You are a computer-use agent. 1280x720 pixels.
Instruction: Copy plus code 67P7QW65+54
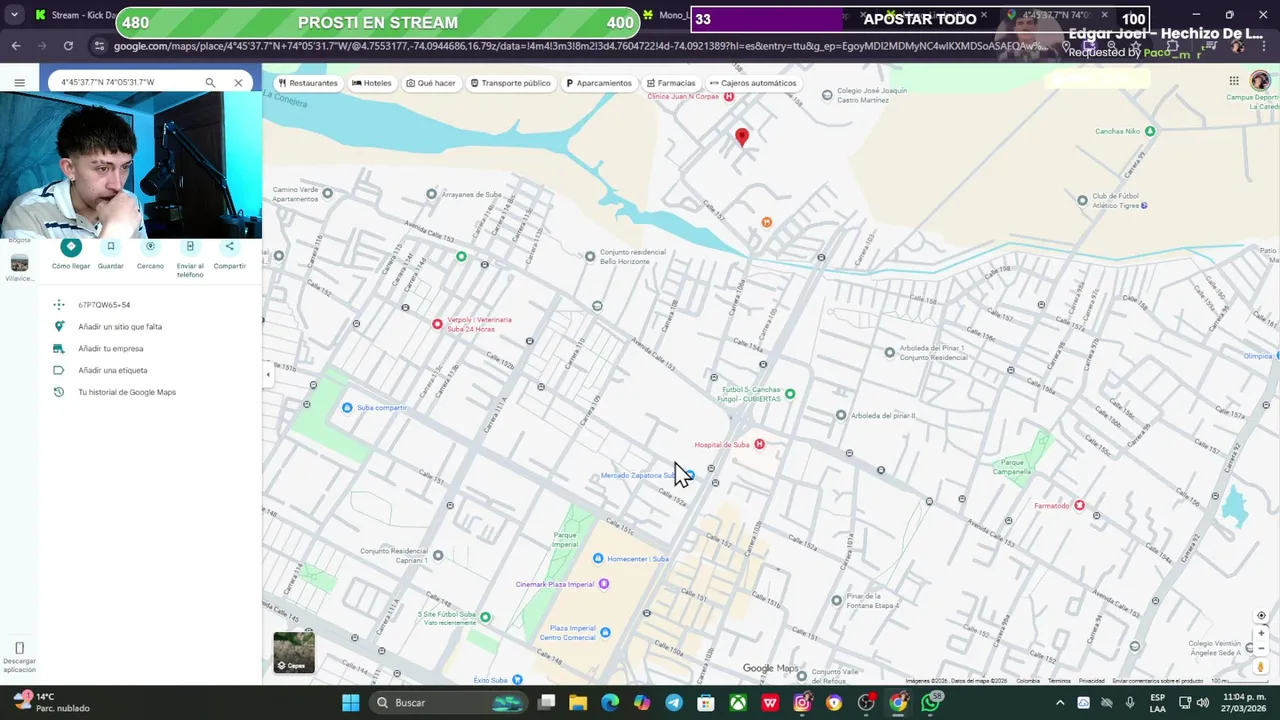click(x=104, y=305)
